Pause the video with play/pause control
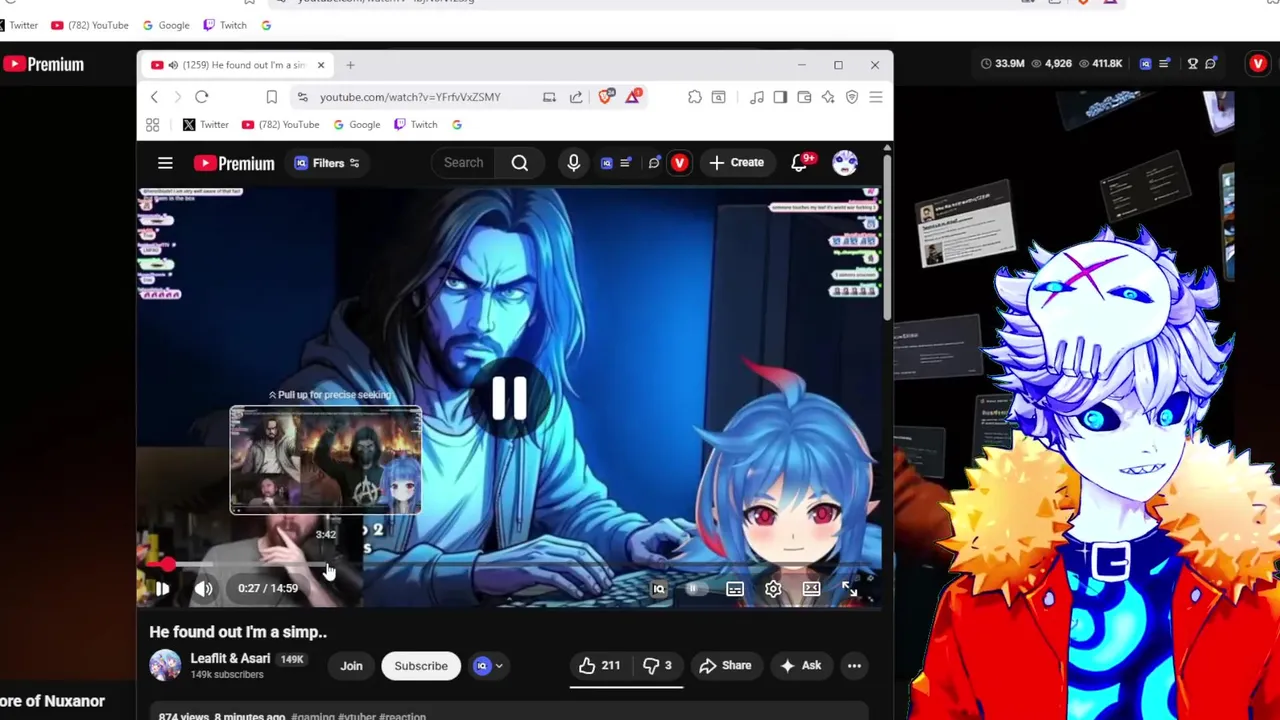Screen dimensions: 1280x720 pos(162,589)
